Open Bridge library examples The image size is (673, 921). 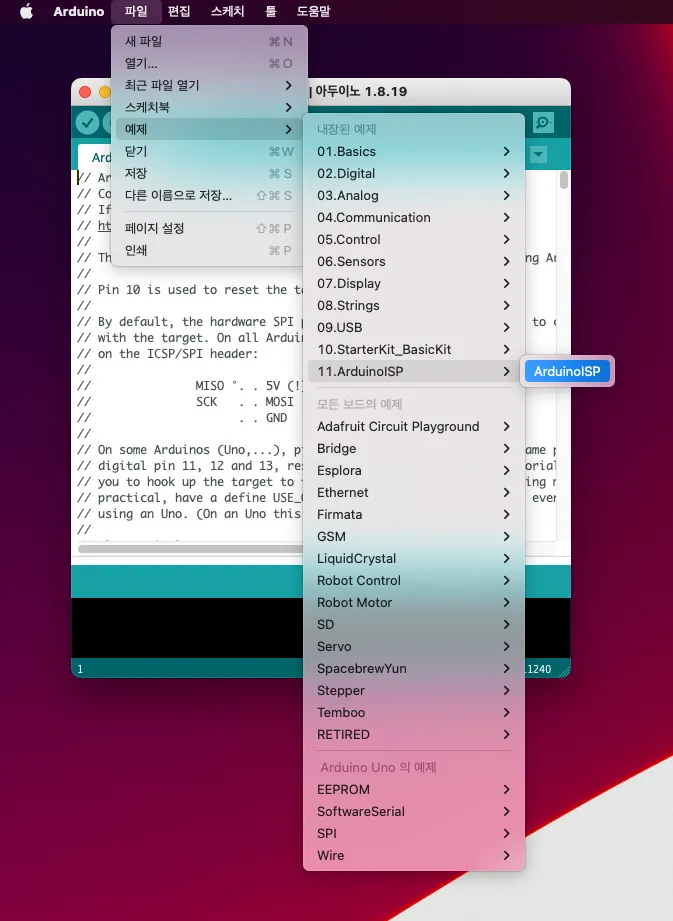tap(413, 449)
